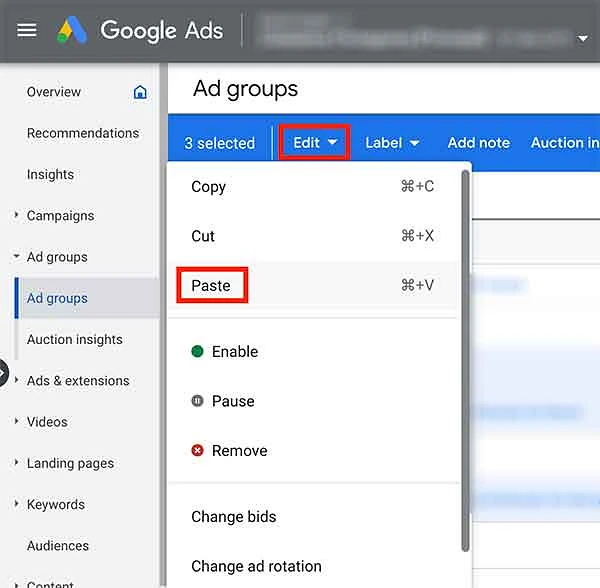Screen dimensions: 600x588
Task: Select Change bids menu entry
Action: coord(313,516)
